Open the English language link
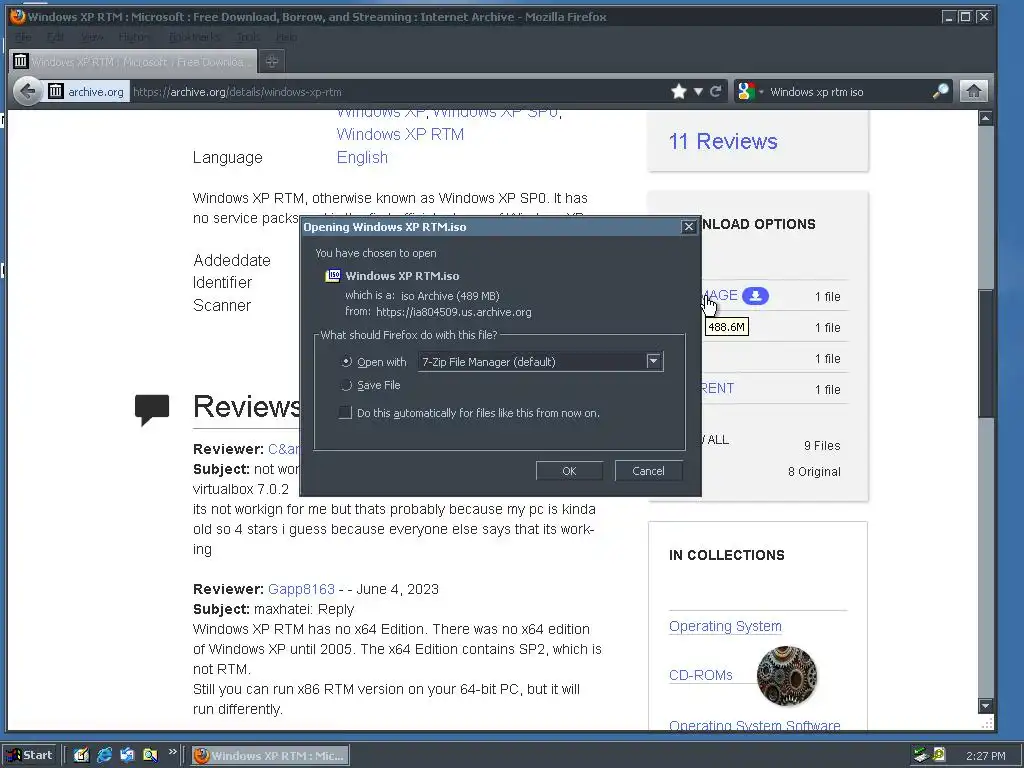The width and height of the screenshot is (1024, 768). coord(362,157)
